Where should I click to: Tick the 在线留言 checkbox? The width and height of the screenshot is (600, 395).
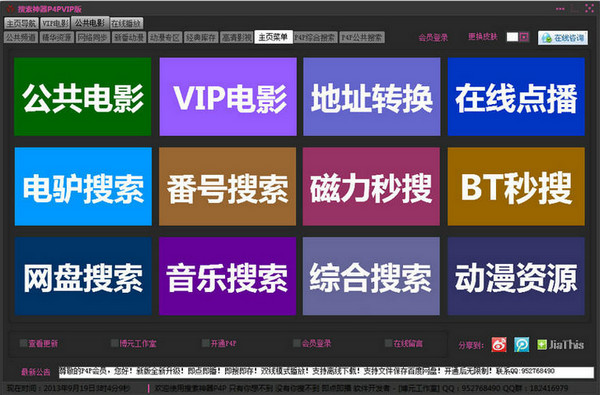[x=388, y=343]
